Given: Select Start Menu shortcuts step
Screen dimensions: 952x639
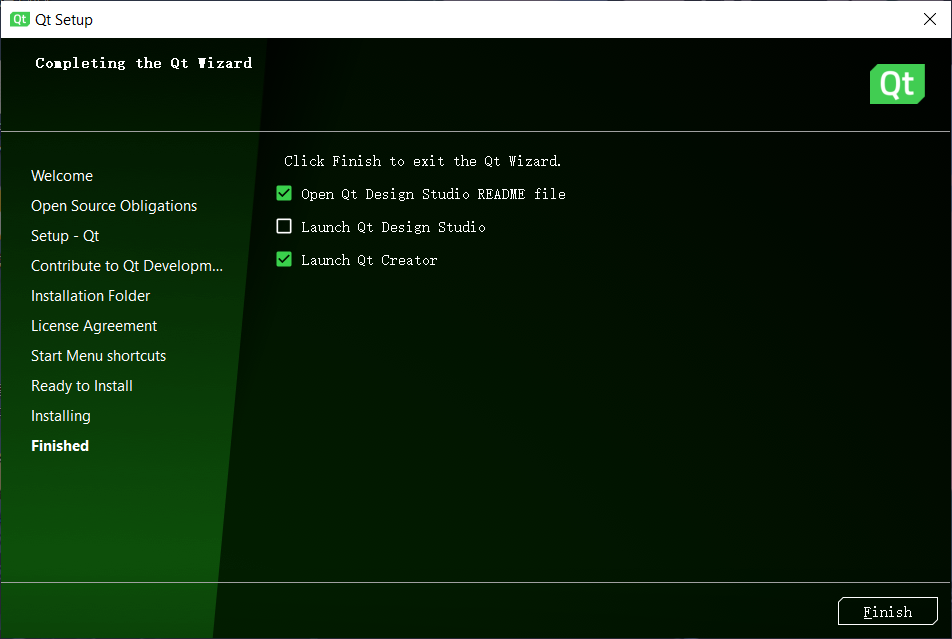Looking at the screenshot, I should [98, 356].
